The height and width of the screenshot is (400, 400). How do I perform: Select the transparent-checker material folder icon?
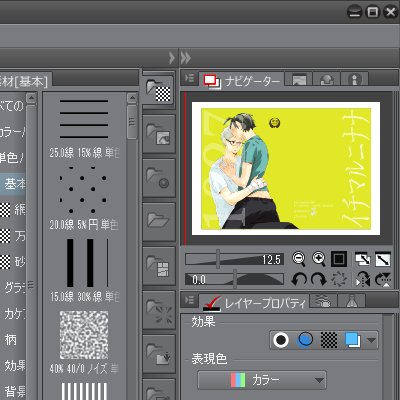(x=159, y=90)
